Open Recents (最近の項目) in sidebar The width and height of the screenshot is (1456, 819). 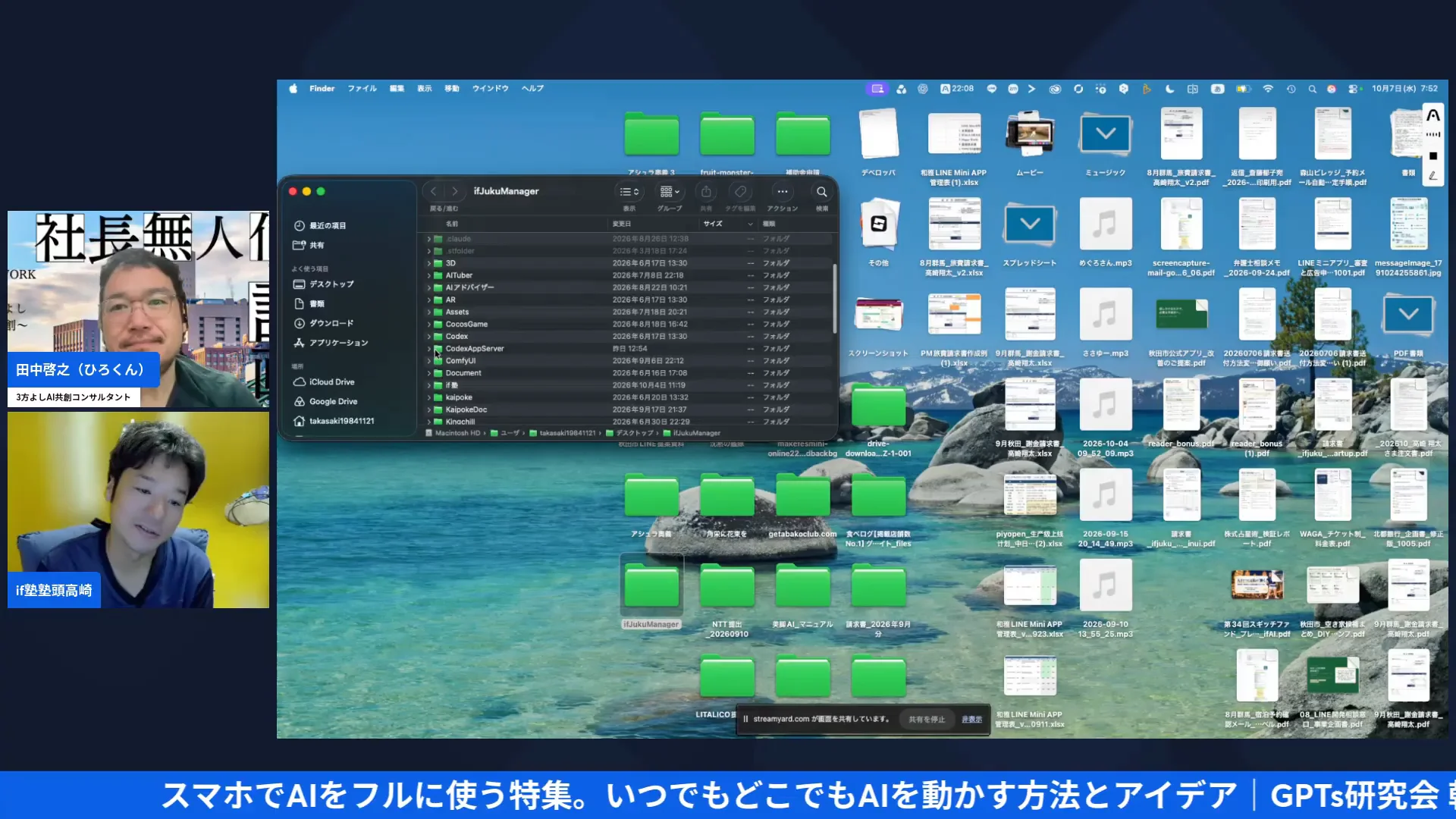(x=319, y=225)
